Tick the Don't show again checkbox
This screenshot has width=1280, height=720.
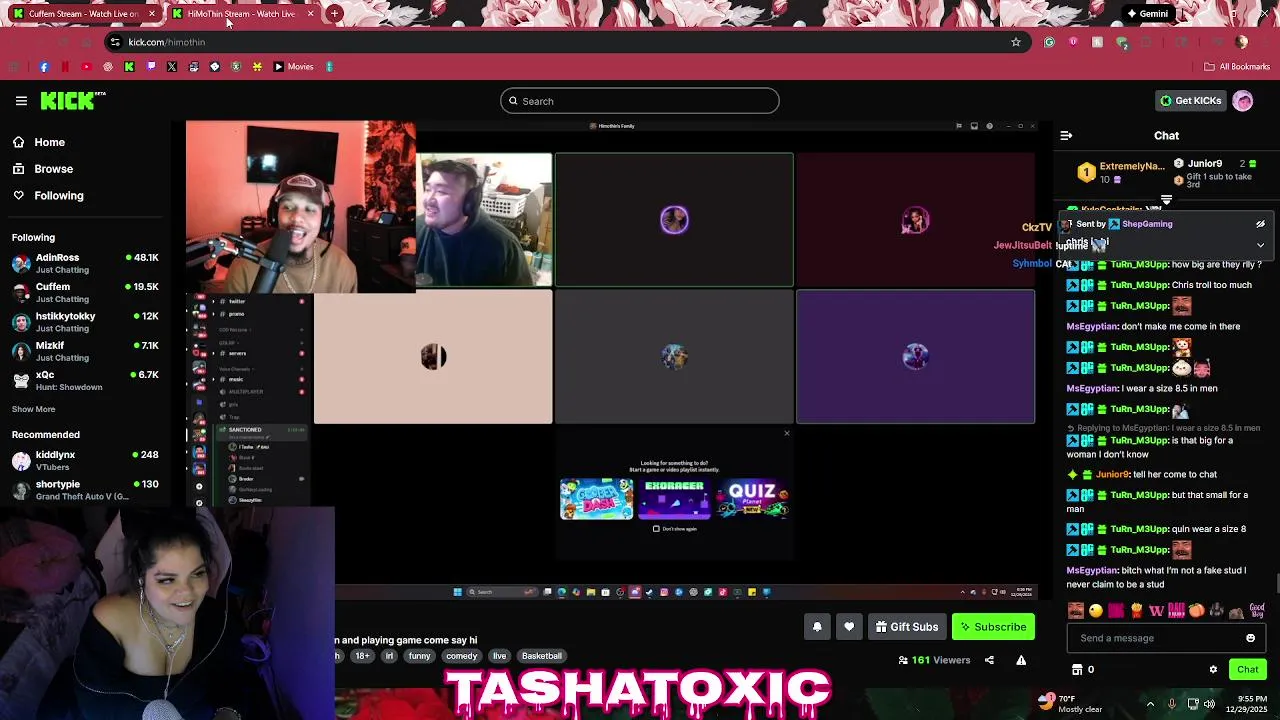tap(656, 529)
